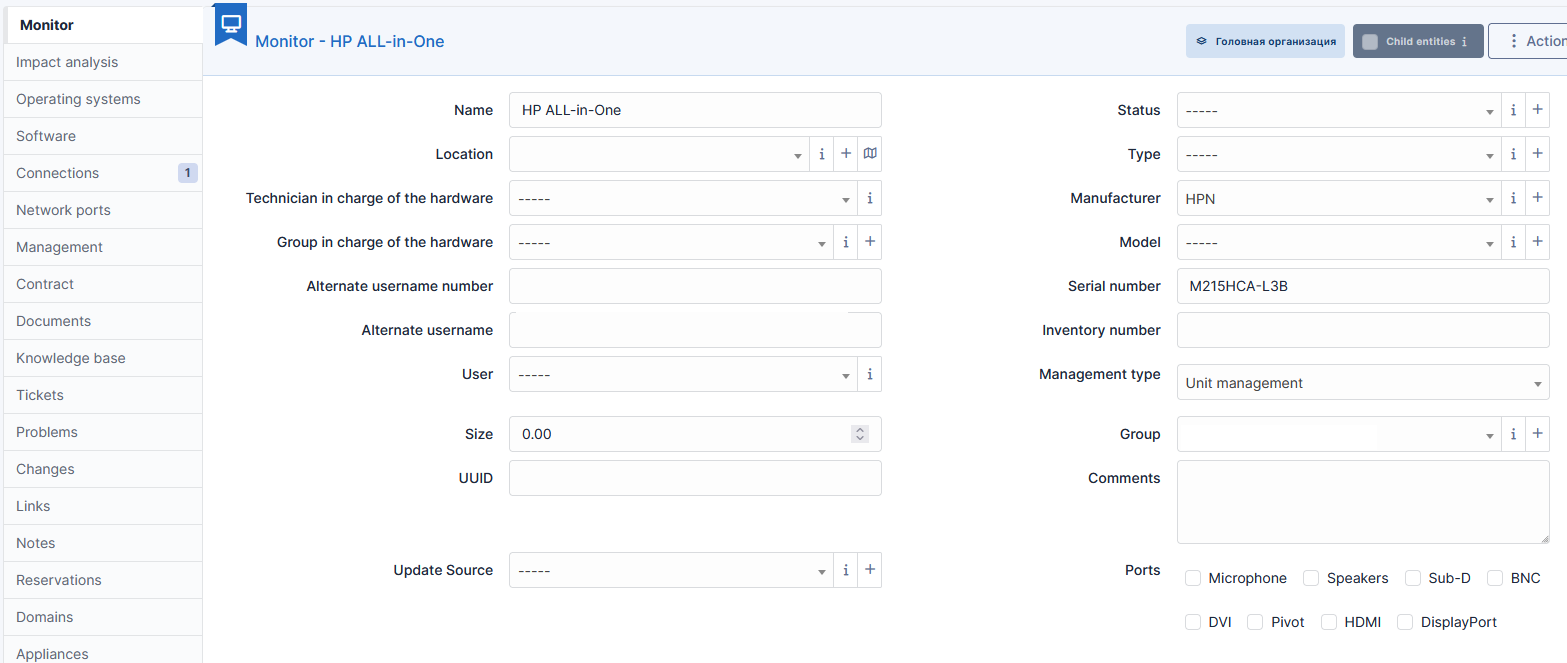The image size is (1567, 663).
Task: Click the Size field spinner arrows
Action: click(x=860, y=434)
